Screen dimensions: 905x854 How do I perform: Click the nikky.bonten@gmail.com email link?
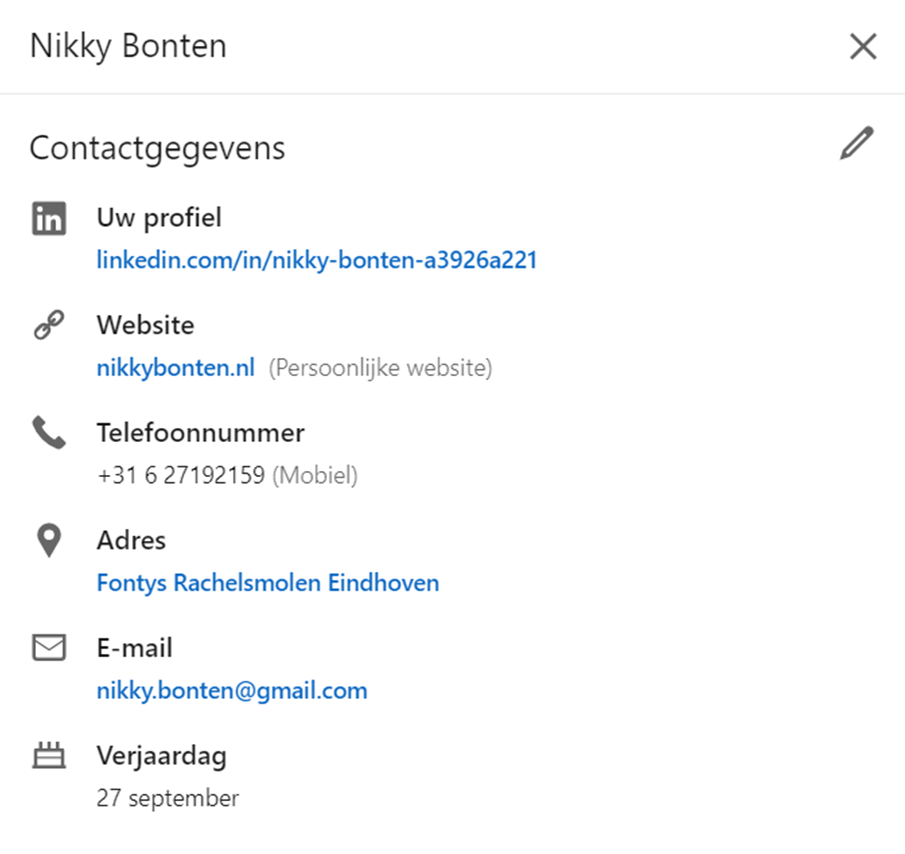click(x=232, y=691)
